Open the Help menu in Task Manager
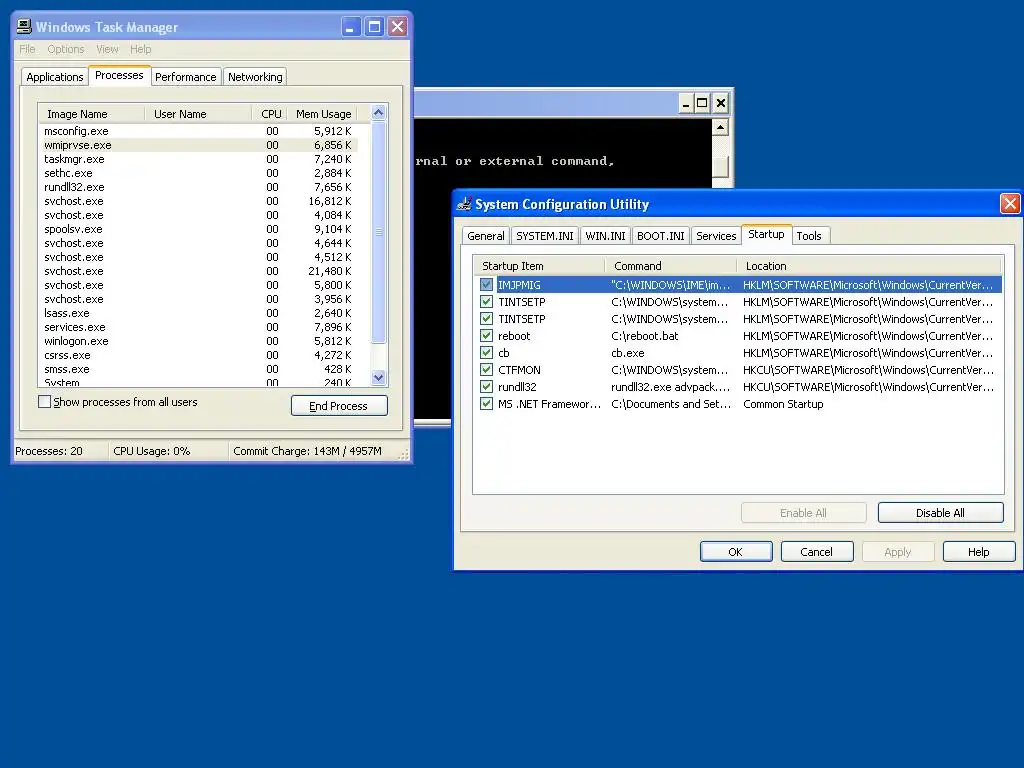 click(x=140, y=49)
